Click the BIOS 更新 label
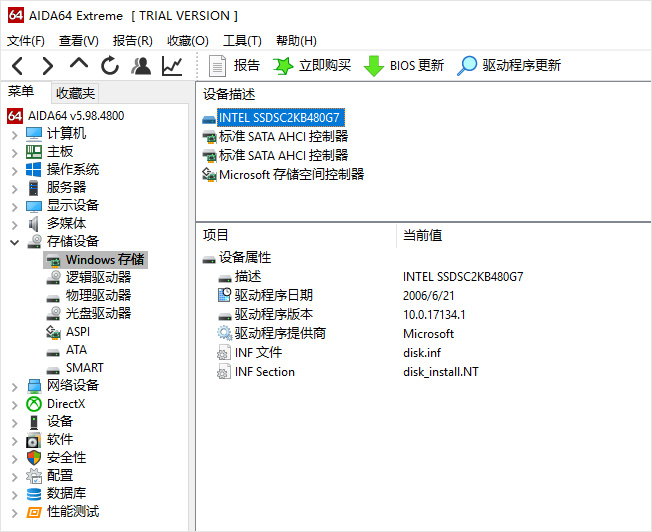 (x=417, y=65)
